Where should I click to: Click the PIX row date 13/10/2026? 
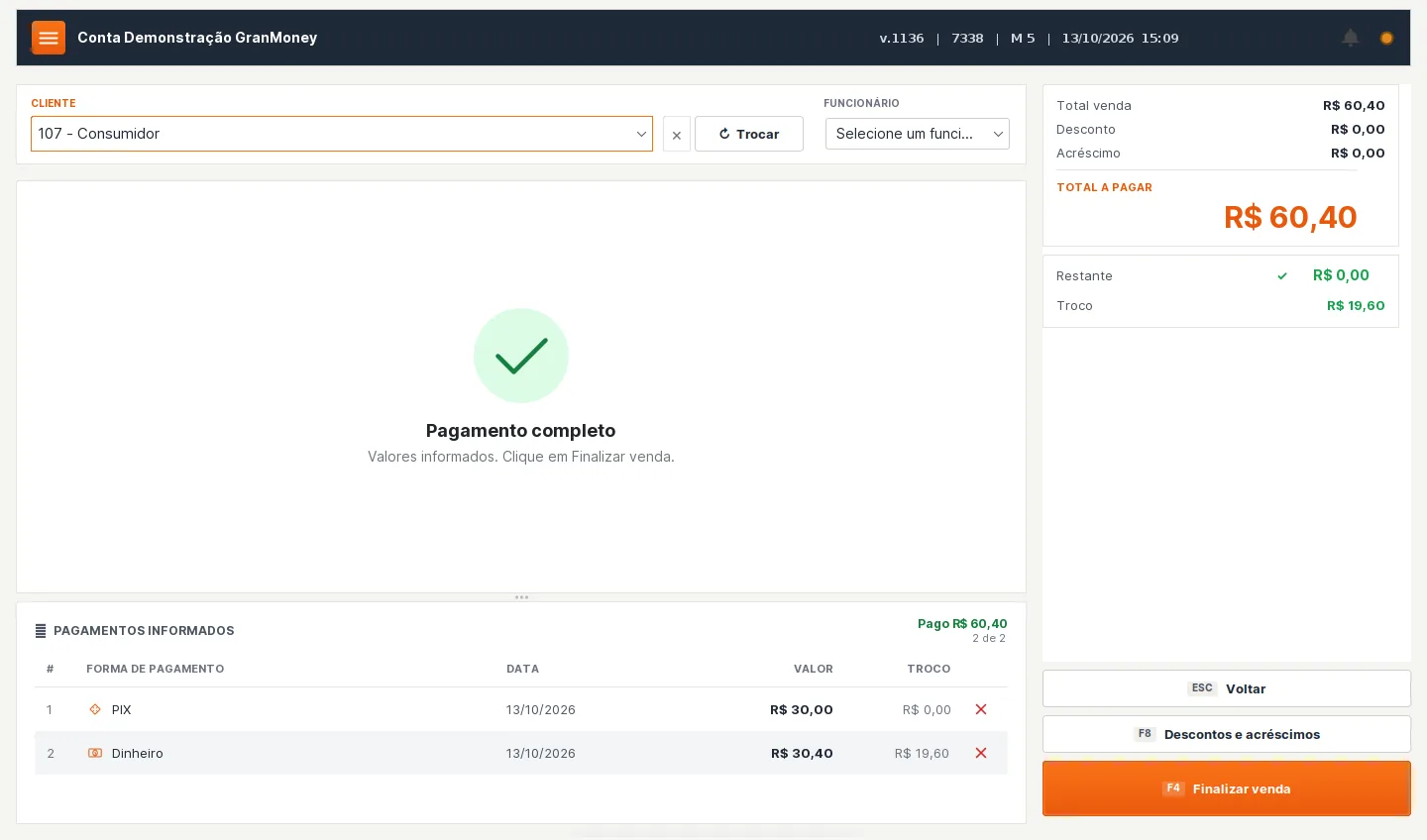tap(541, 710)
